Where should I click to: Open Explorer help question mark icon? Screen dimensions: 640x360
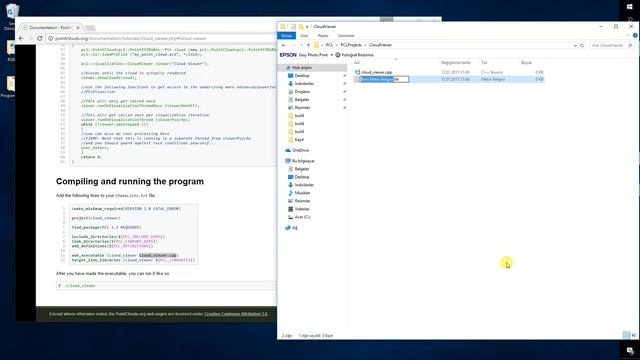point(635,36)
